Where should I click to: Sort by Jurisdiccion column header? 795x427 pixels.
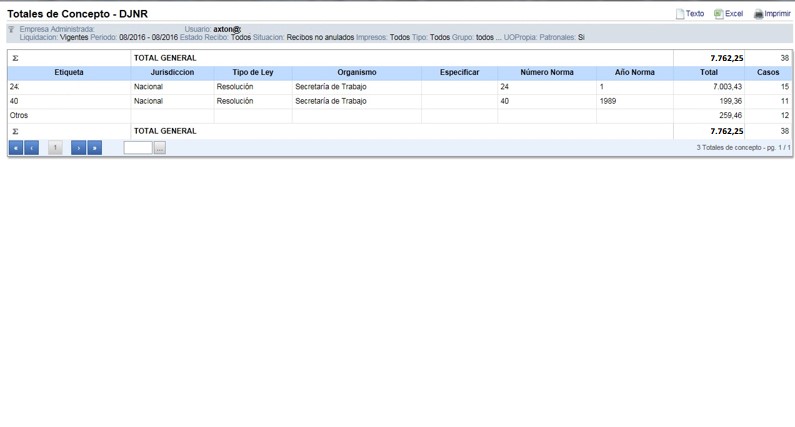pos(172,73)
